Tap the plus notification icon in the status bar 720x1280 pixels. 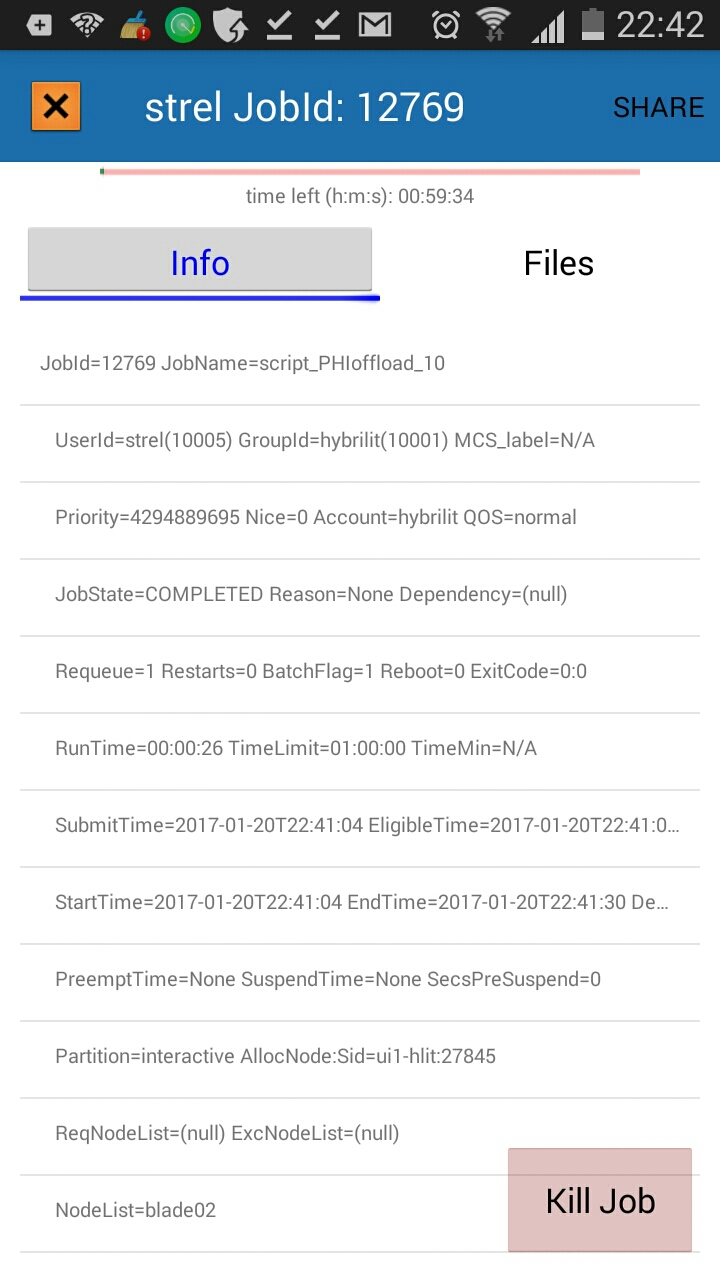tap(40, 24)
